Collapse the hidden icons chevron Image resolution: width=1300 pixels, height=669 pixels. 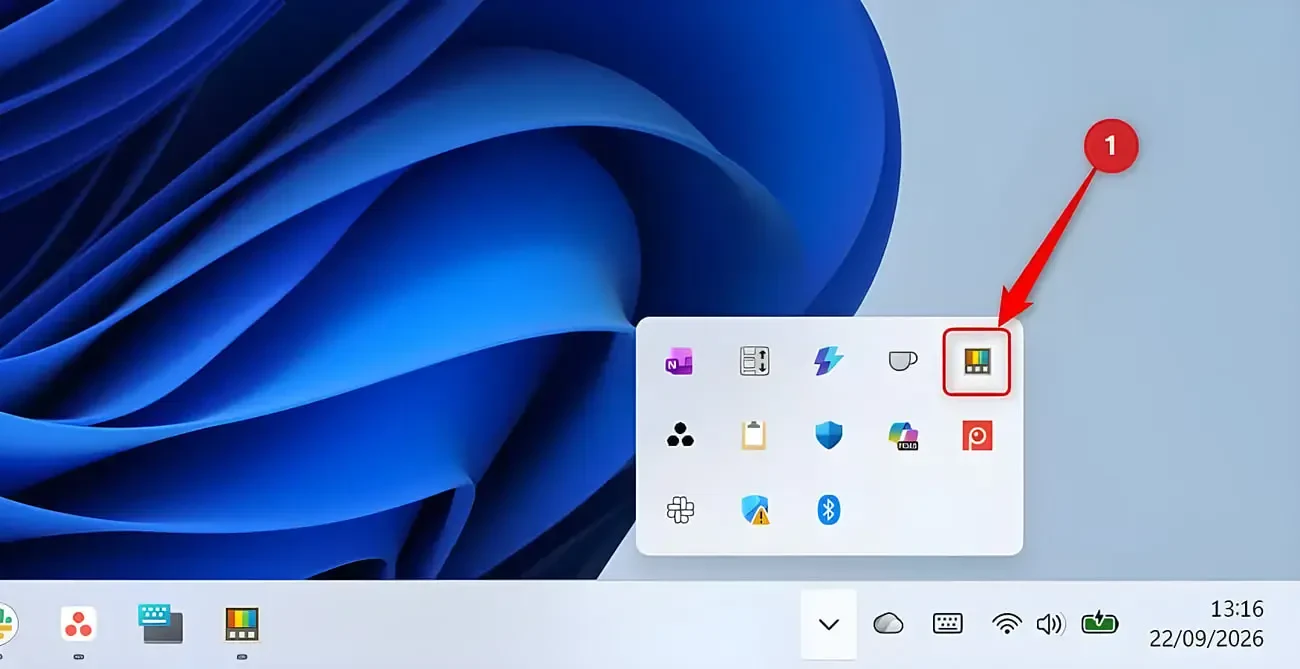[829, 625]
